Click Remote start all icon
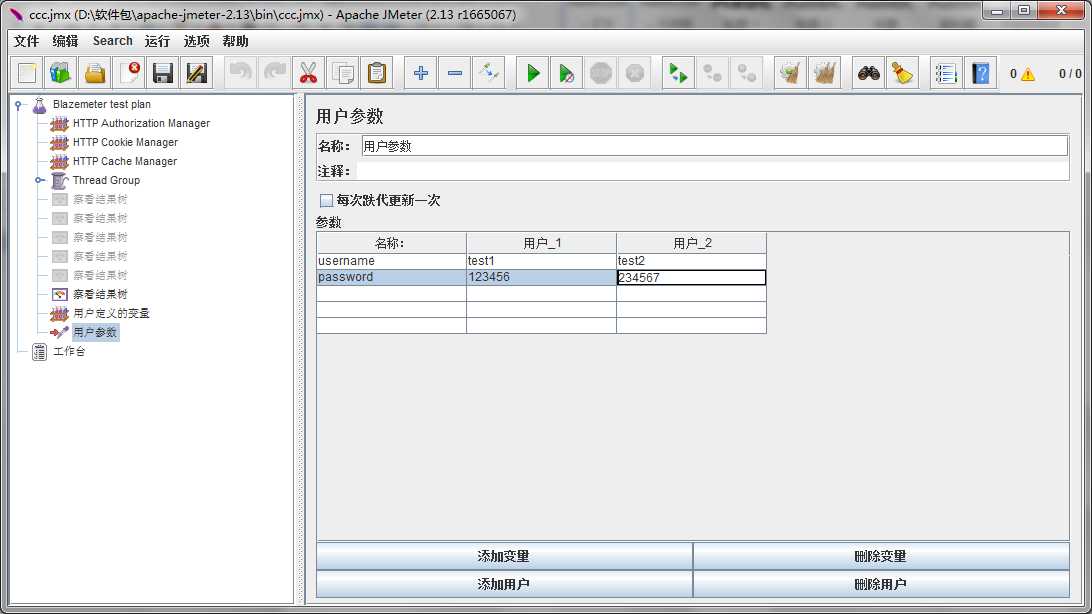Viewport: 1092px width, 614px height. (678, 72)
